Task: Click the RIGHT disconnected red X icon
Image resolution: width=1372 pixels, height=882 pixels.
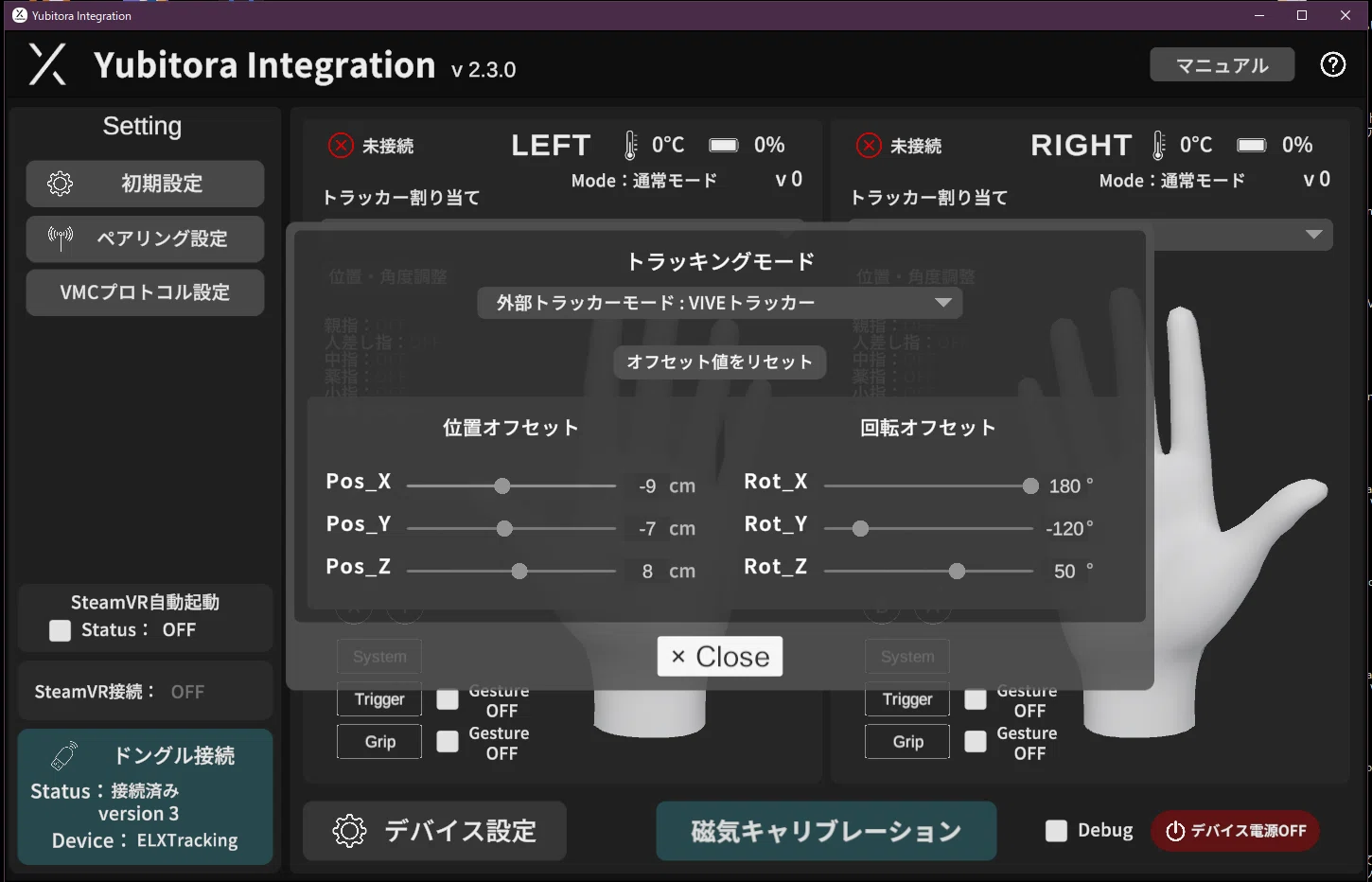Action: (x=869, y=145)
